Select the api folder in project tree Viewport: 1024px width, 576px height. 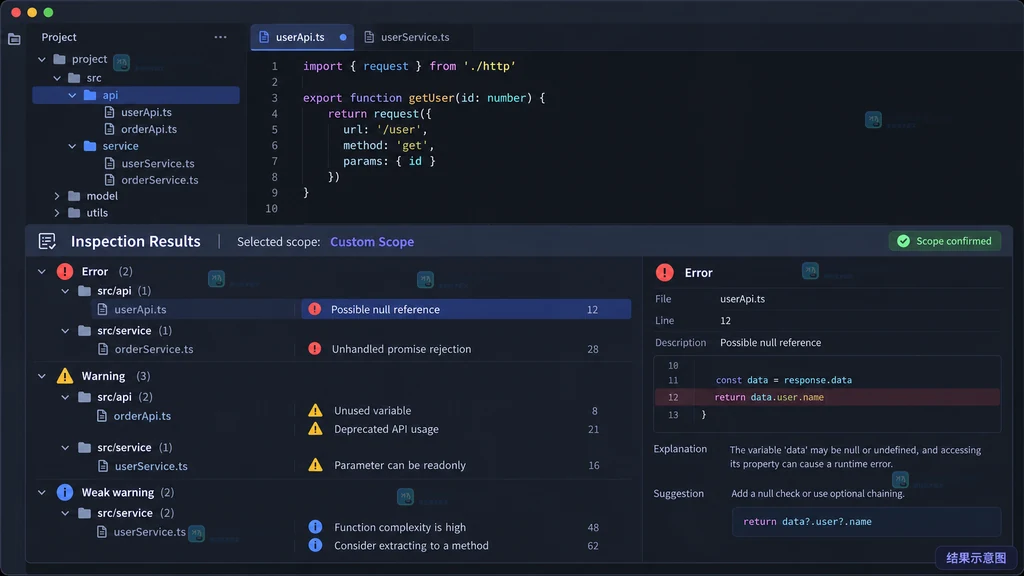tap(136, 95)
